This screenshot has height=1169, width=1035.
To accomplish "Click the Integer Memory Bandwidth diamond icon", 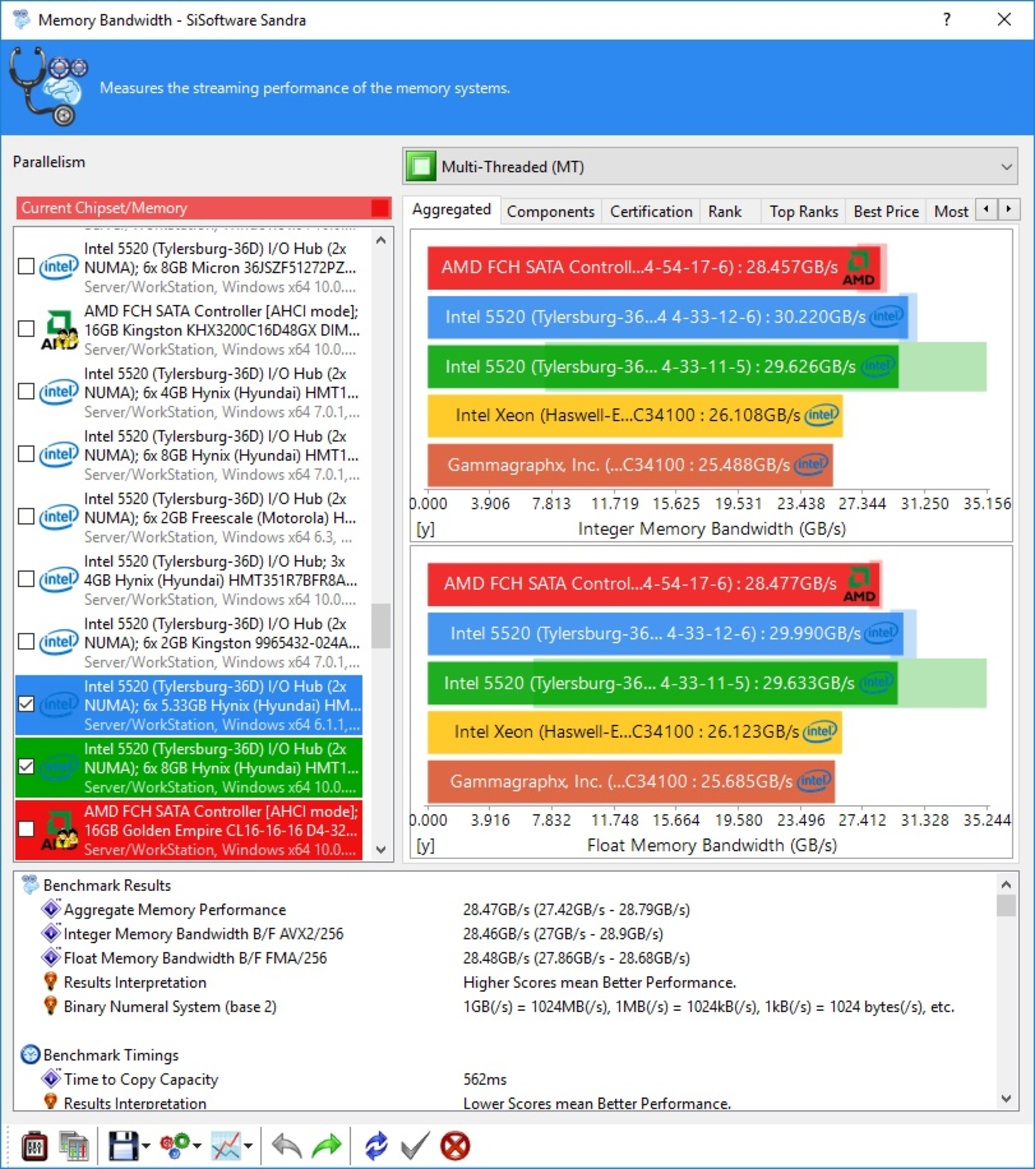I will (51, 933).
